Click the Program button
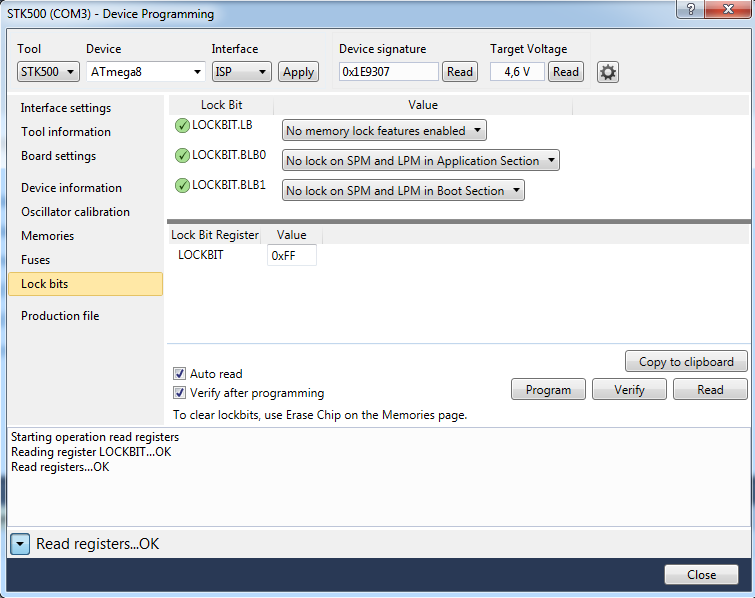 (x=548, y=390)
